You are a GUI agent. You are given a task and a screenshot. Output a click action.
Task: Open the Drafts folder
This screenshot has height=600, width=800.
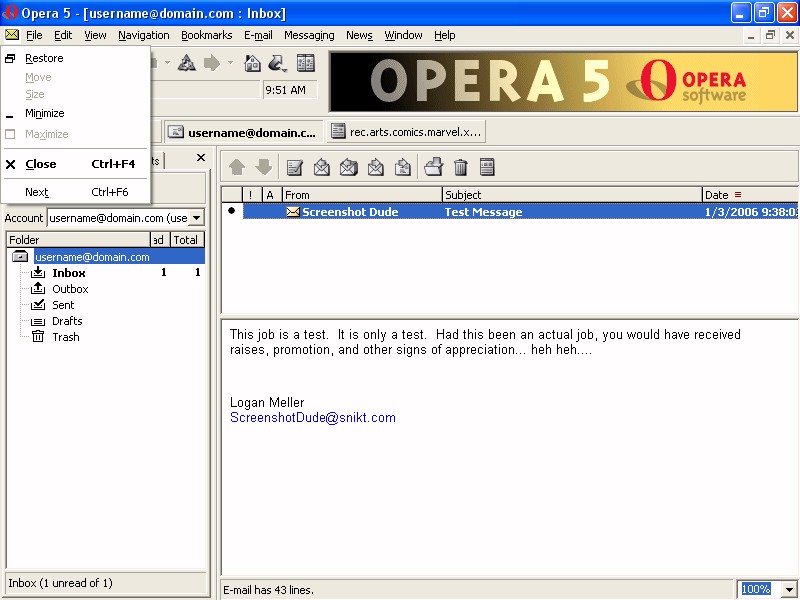click(67, 321)
